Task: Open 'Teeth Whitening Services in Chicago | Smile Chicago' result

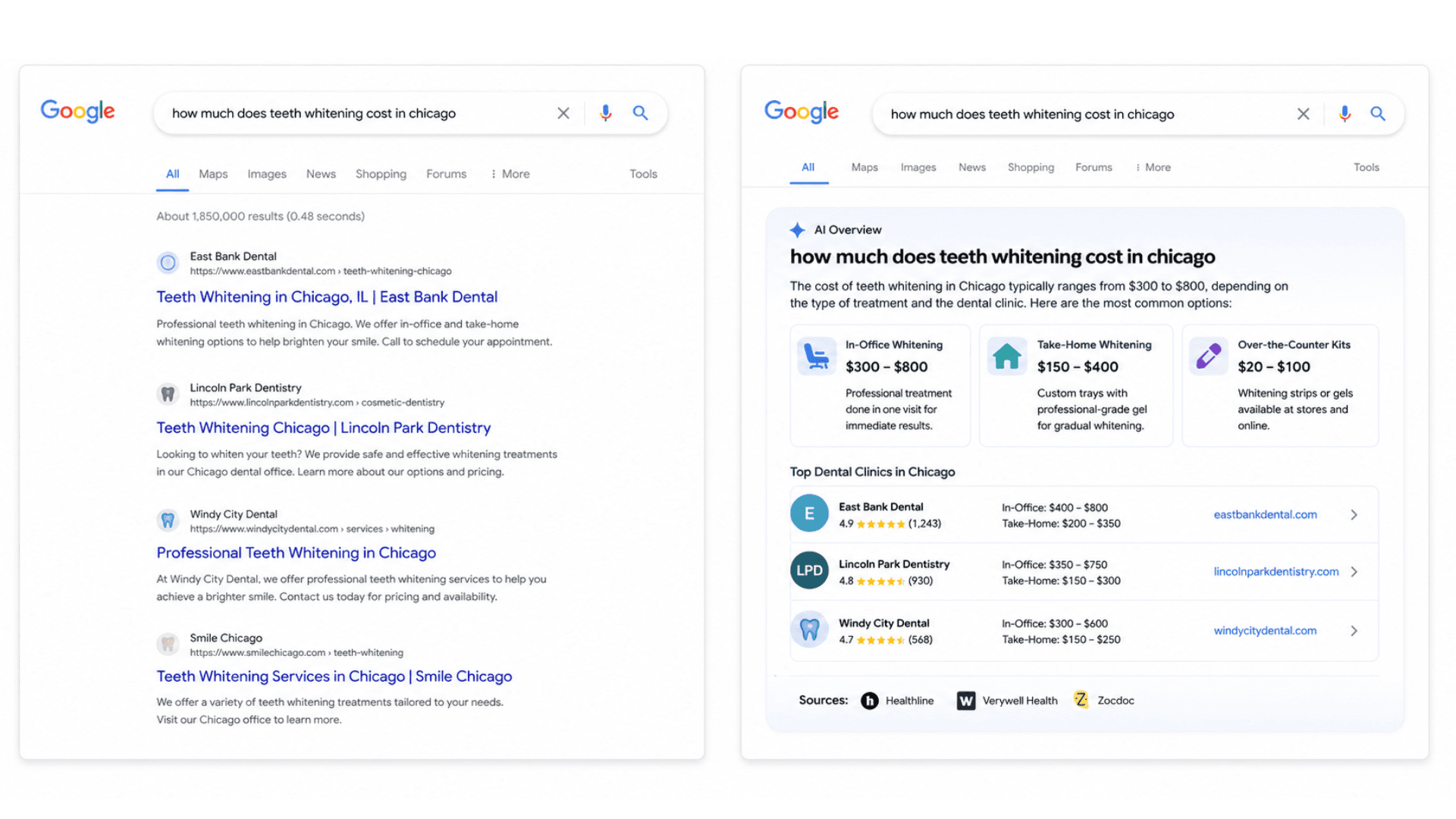Action: click(x=334, y=676)
